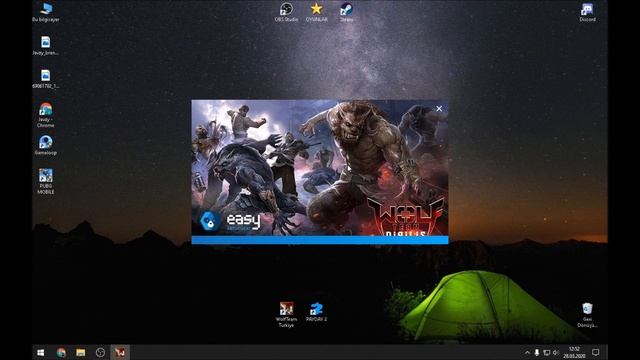Open the OYUNLAR star folder icon
640x360 pixels.
(x=316, y=12)
